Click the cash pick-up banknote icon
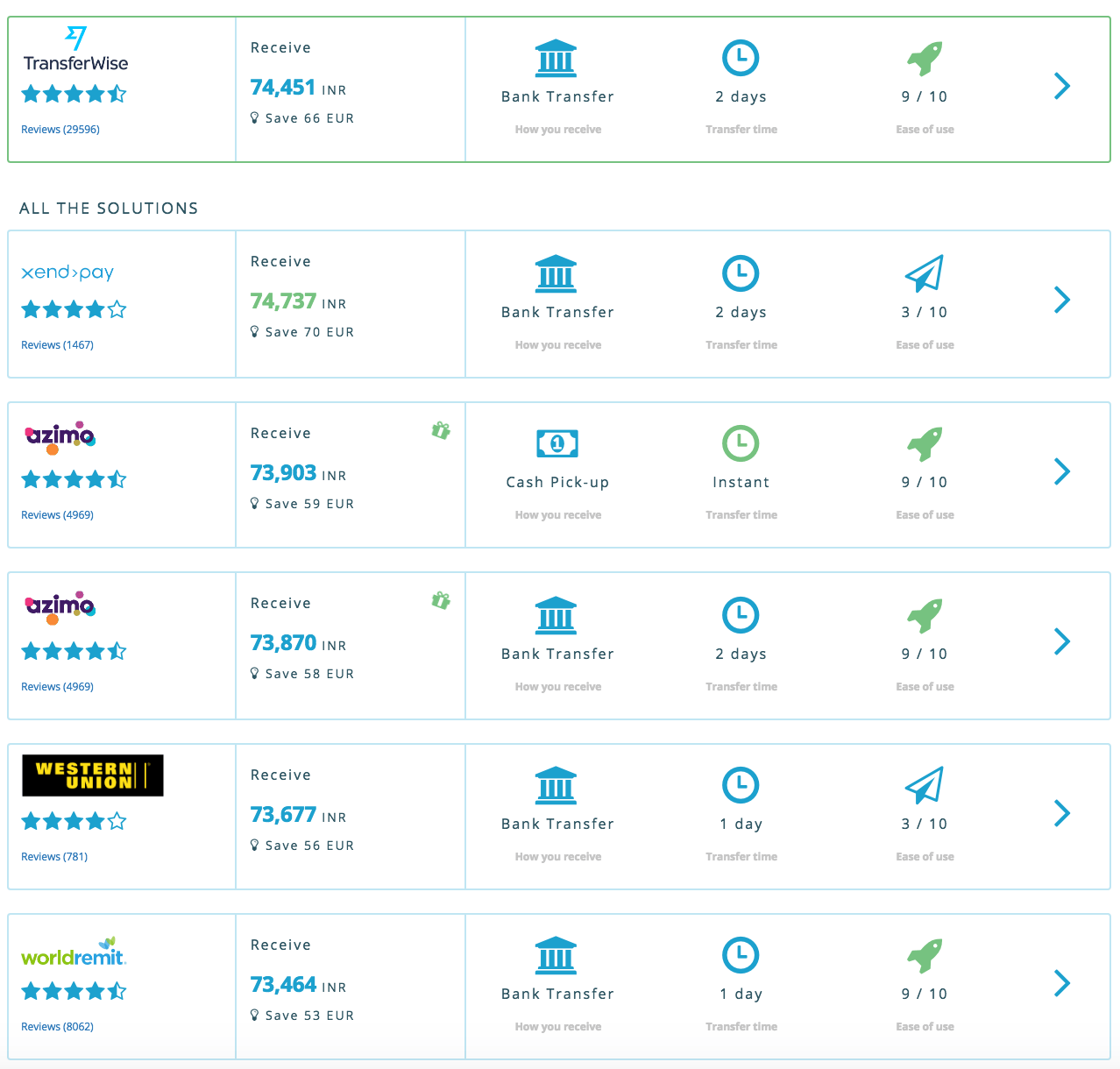The image size is (1120, 1069). click(x=557, y=443)
